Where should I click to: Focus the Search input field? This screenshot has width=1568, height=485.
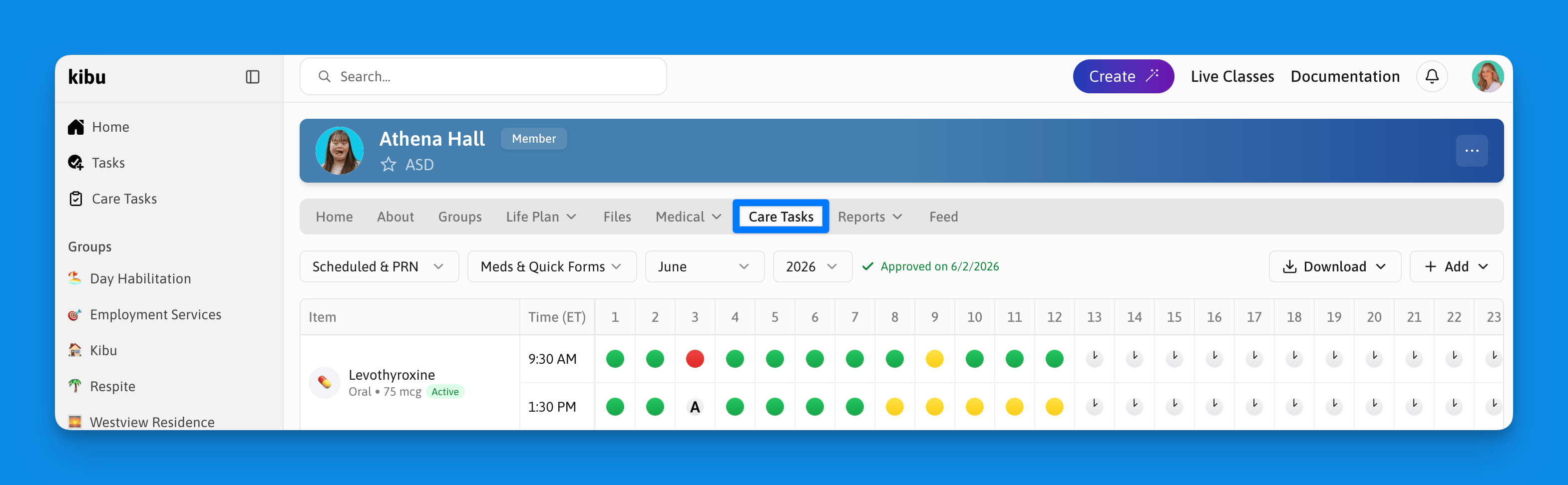point(483,77)
